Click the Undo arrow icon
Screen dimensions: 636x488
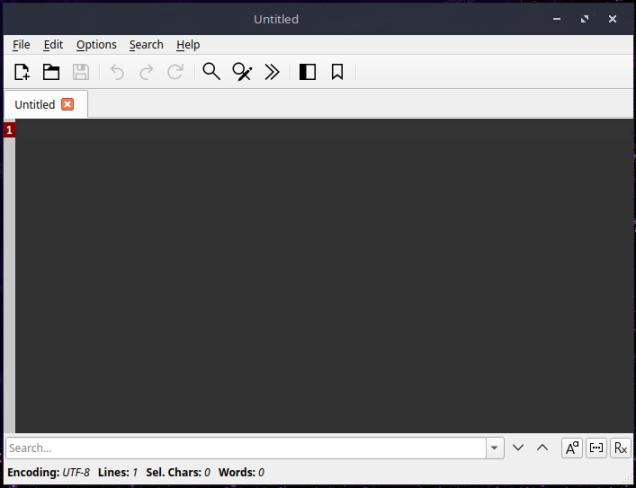(117, 72)
